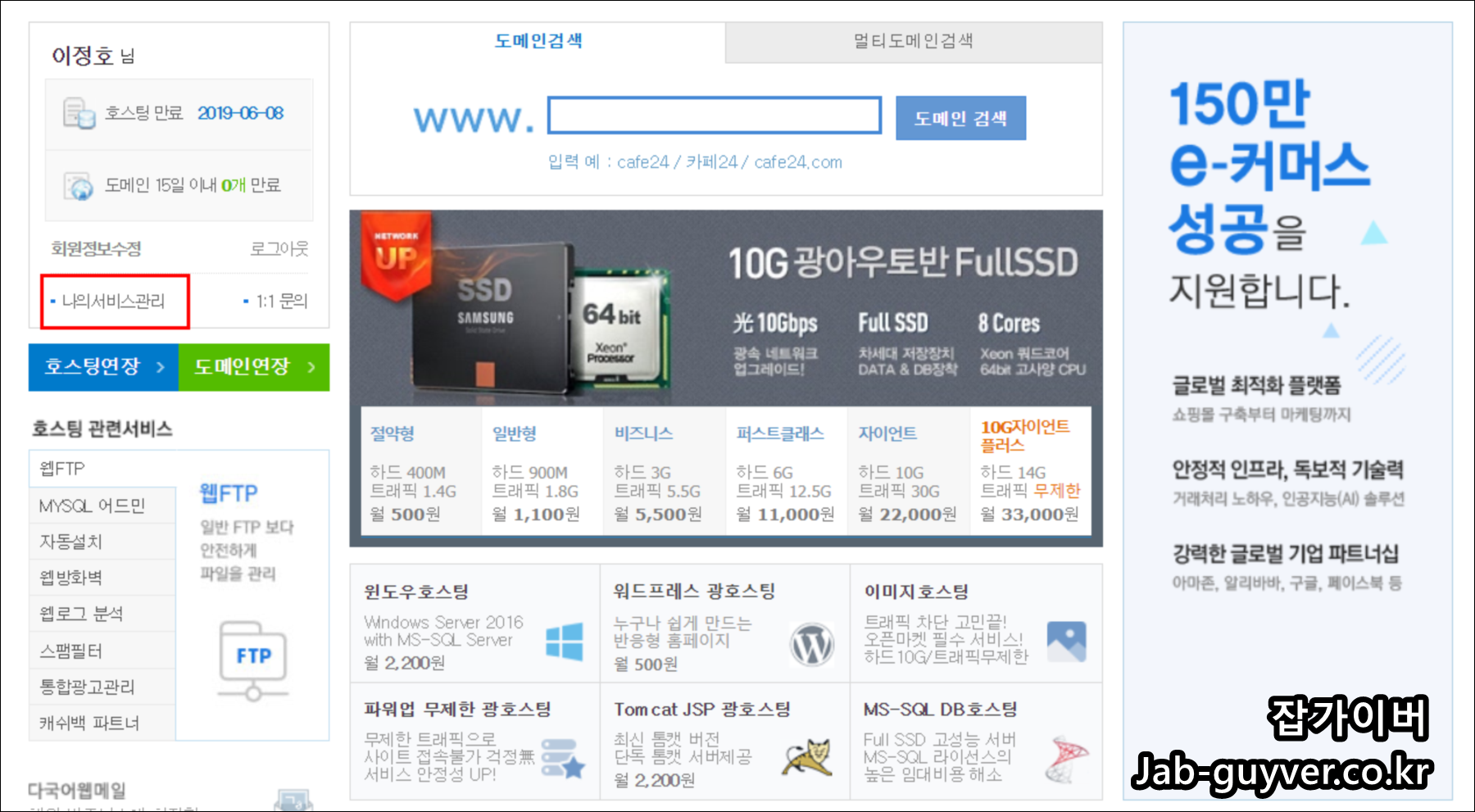Open the 10G자이언트 플러스 plan

pyautogui.click(x=1031, y=471)
